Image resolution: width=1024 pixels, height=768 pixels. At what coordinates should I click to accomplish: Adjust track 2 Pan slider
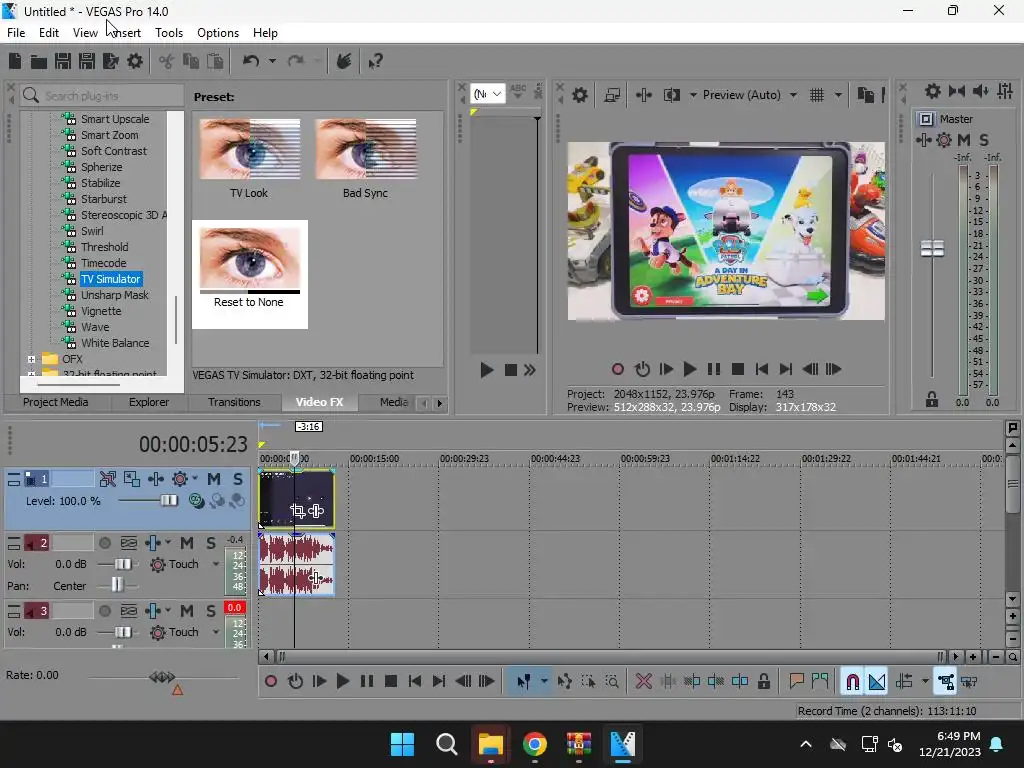[x=116, y=584]
